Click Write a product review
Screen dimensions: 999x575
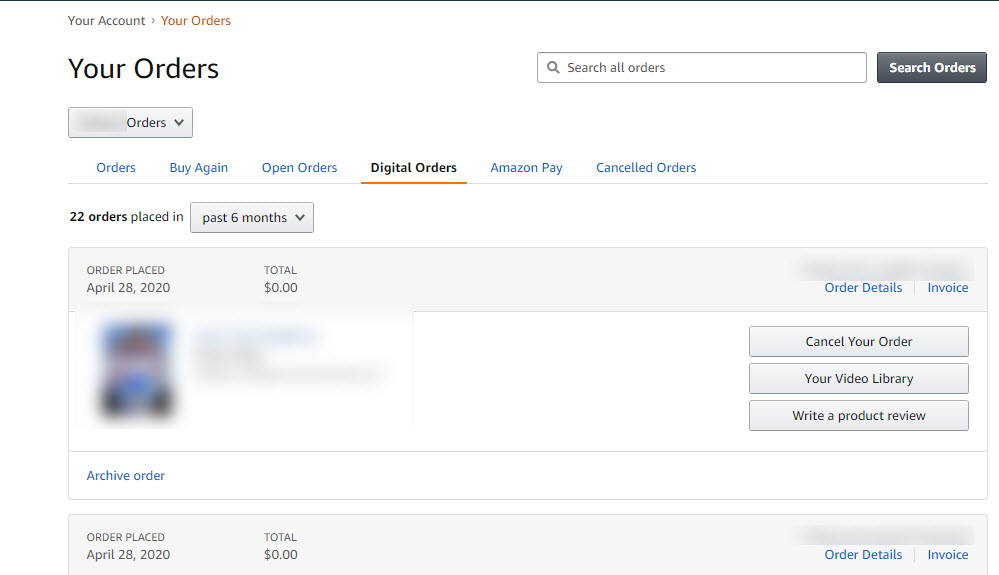858,416
